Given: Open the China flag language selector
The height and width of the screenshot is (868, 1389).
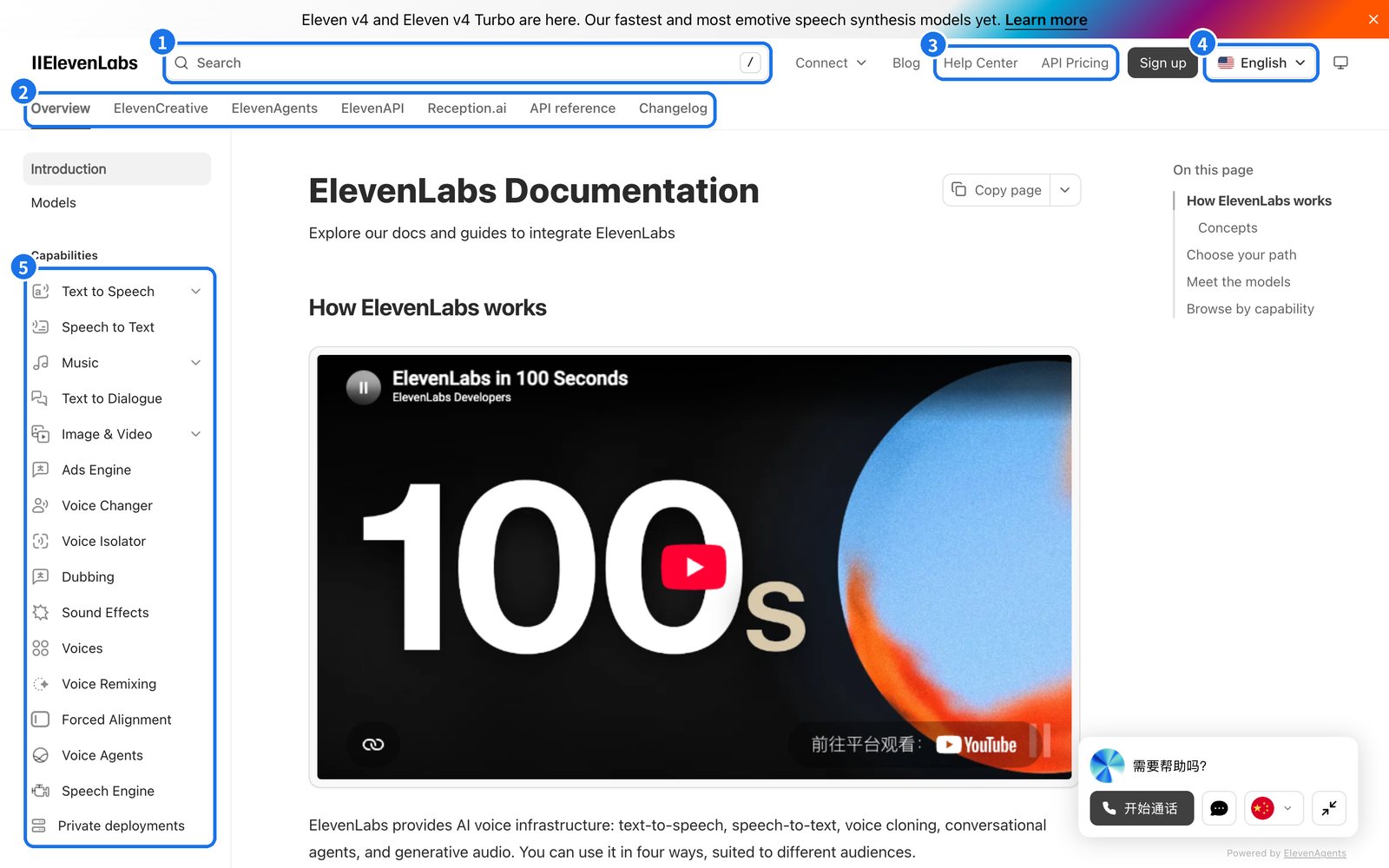Looking at the screenshot, I should coord(1274,808).
